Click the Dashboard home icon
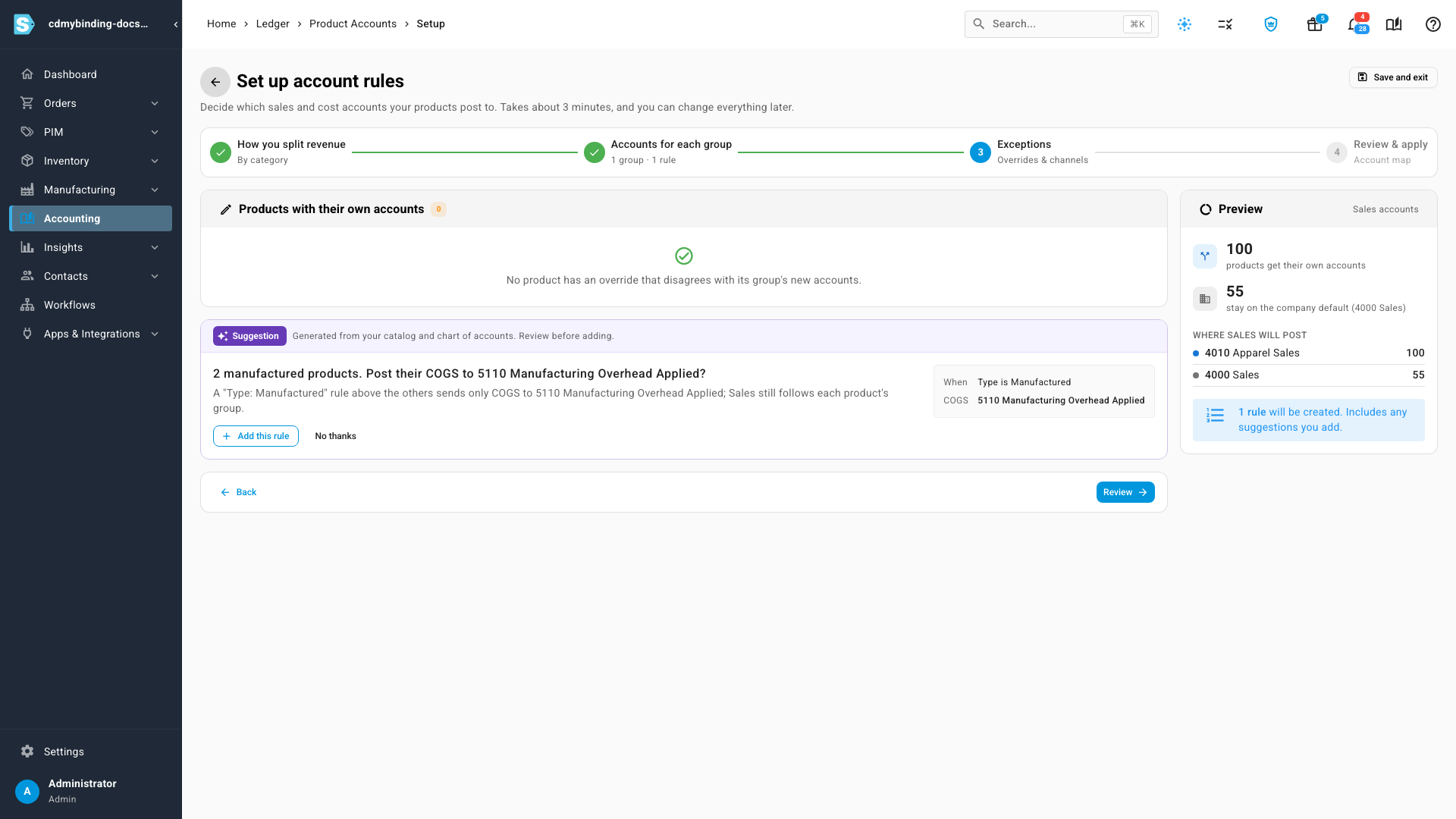Viewport: 1456px width, 819px height. [x=27, y=74]
